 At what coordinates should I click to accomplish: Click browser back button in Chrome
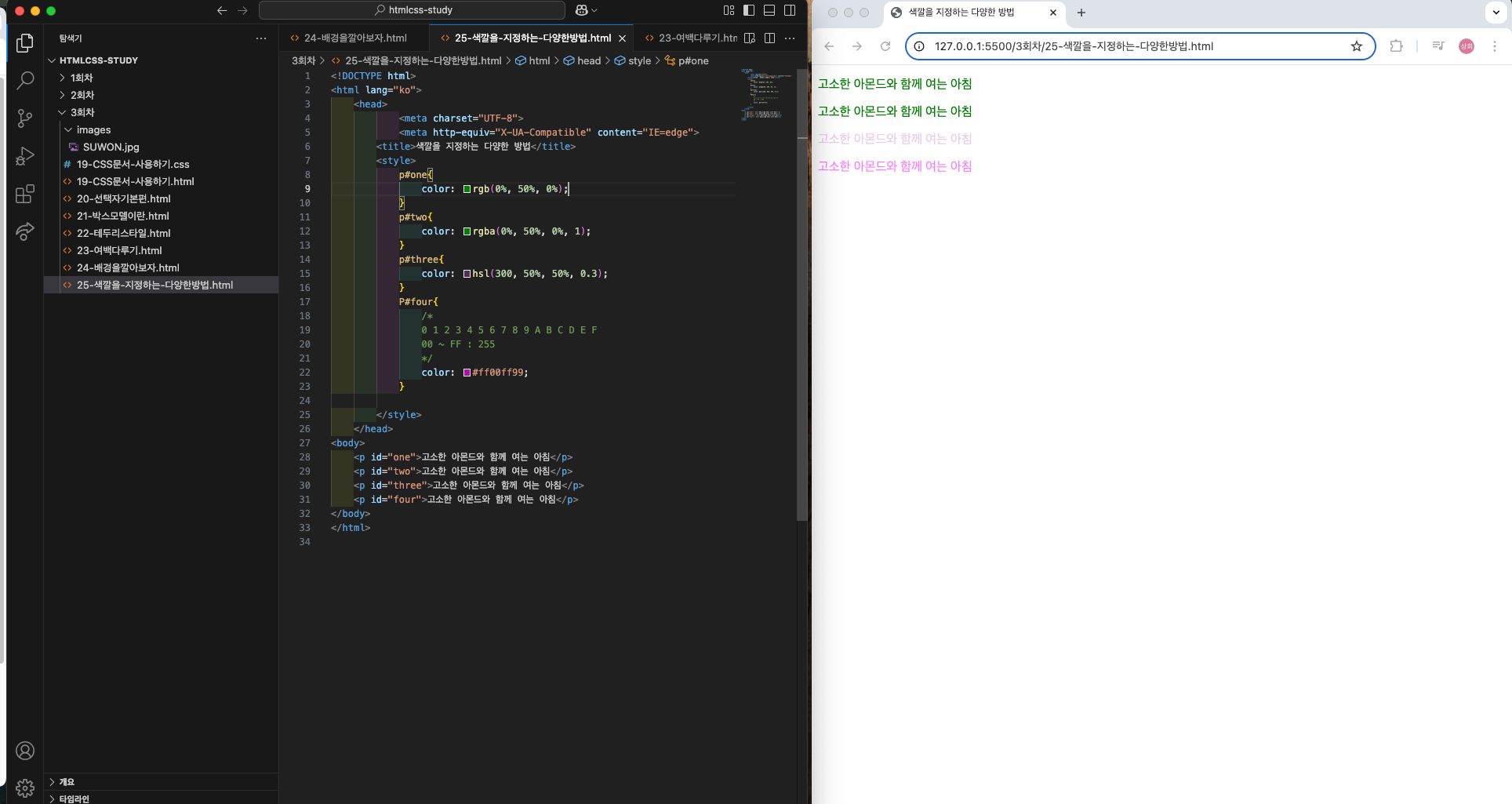click(x=829, y=46)
